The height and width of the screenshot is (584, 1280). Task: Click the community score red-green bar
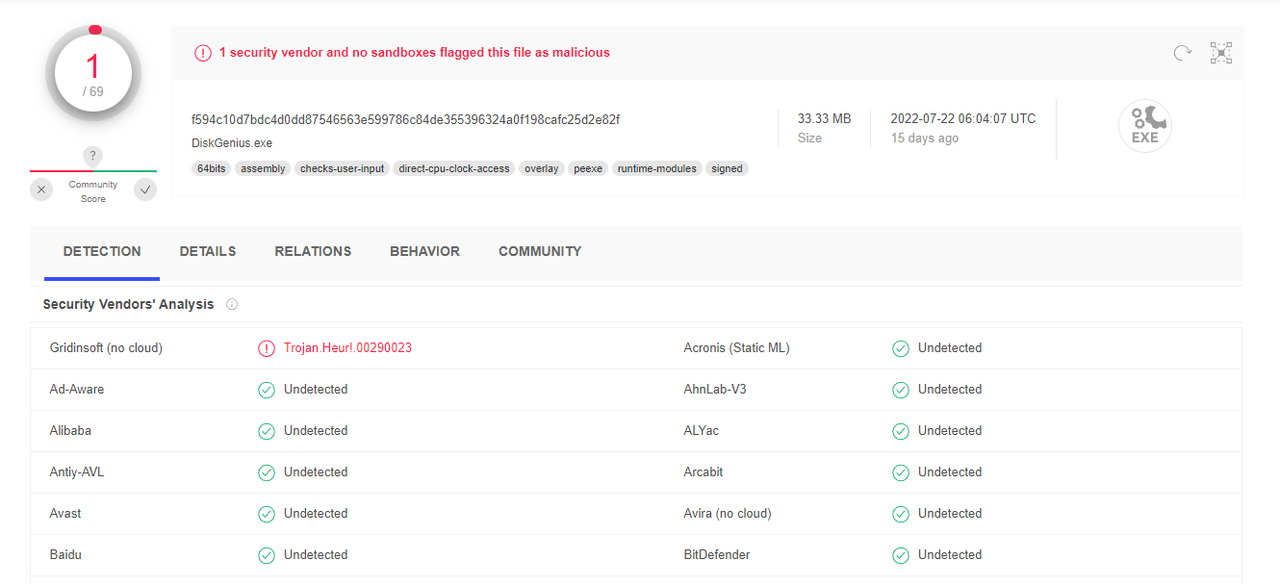[93, 171]
